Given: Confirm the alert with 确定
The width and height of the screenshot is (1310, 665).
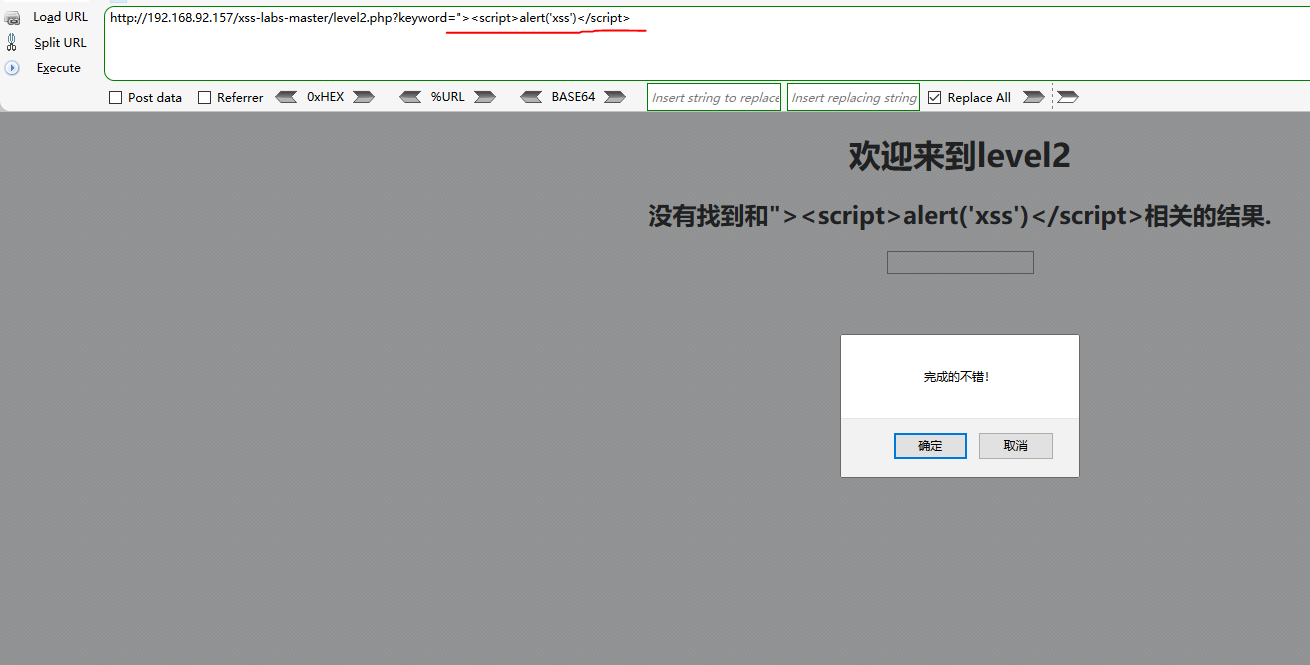Looking at the screenshot, I should 930,446.
